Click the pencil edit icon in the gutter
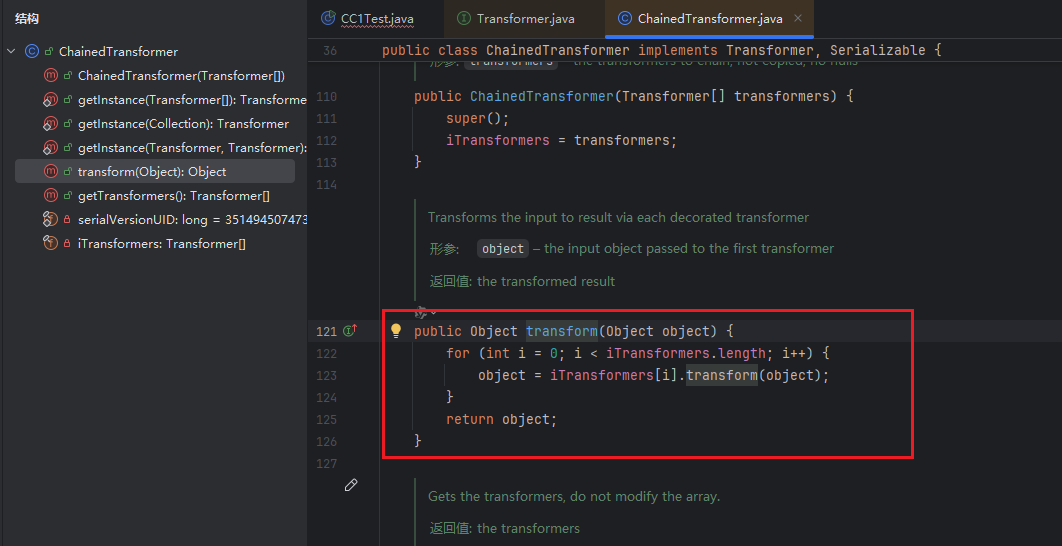 [351, 485]
